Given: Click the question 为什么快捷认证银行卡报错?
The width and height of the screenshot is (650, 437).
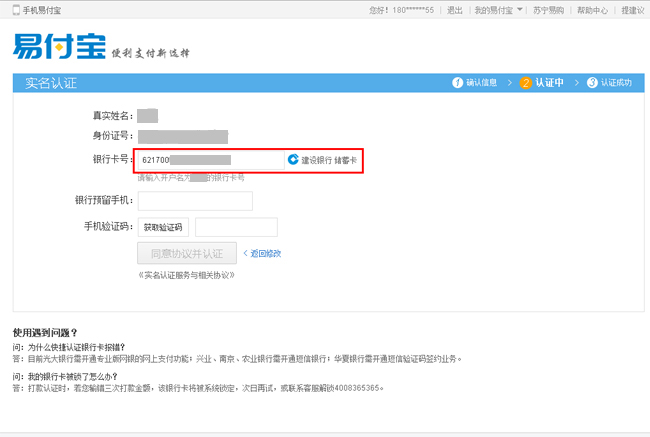Looking at the screenshot, I should 76,347.
